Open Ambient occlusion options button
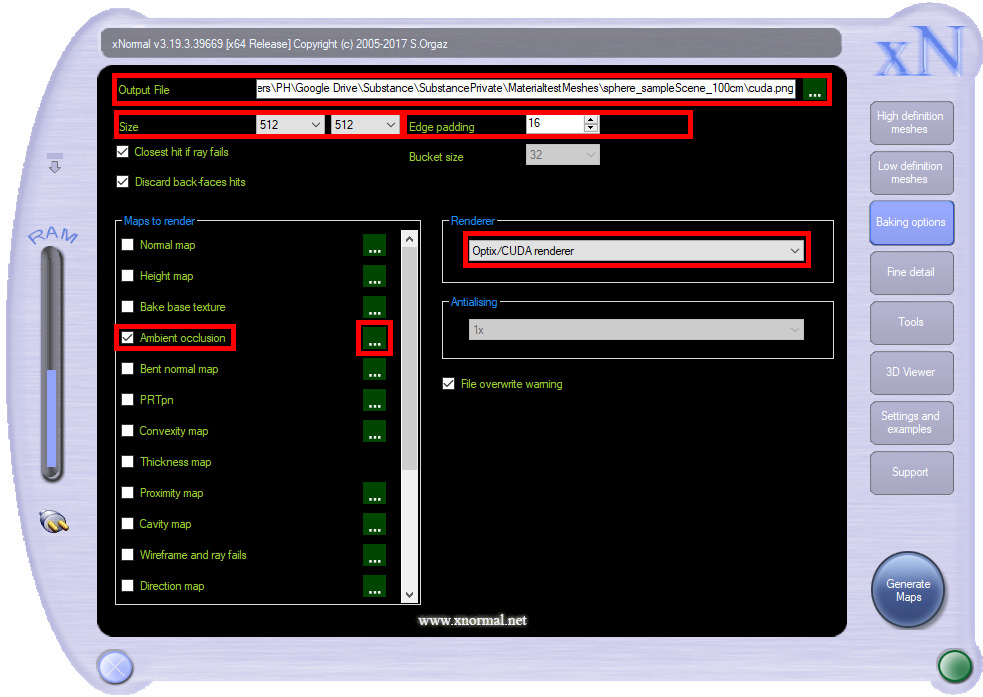983x697 pixels. point(374,339)
